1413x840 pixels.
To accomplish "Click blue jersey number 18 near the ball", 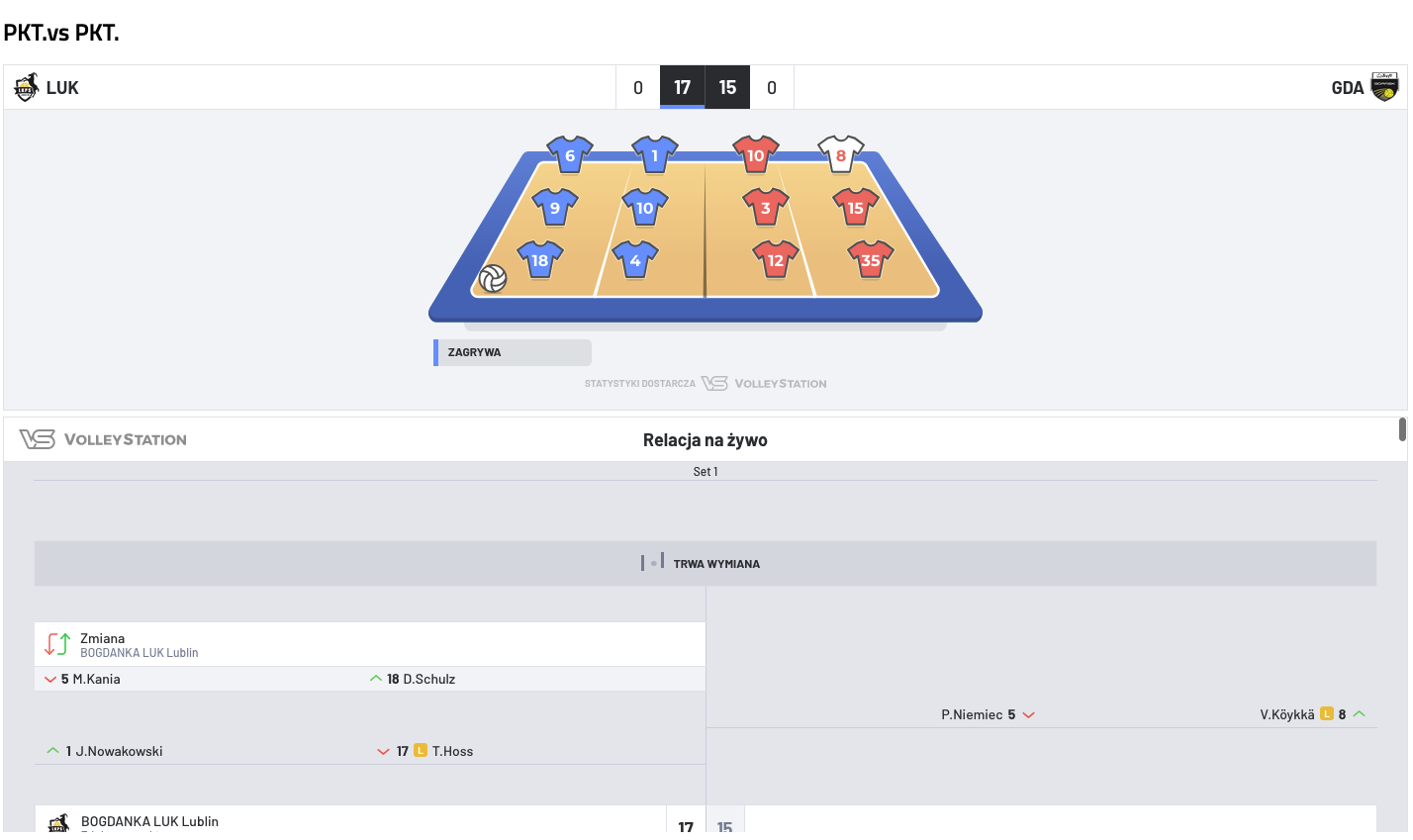I will pos(539,260).
